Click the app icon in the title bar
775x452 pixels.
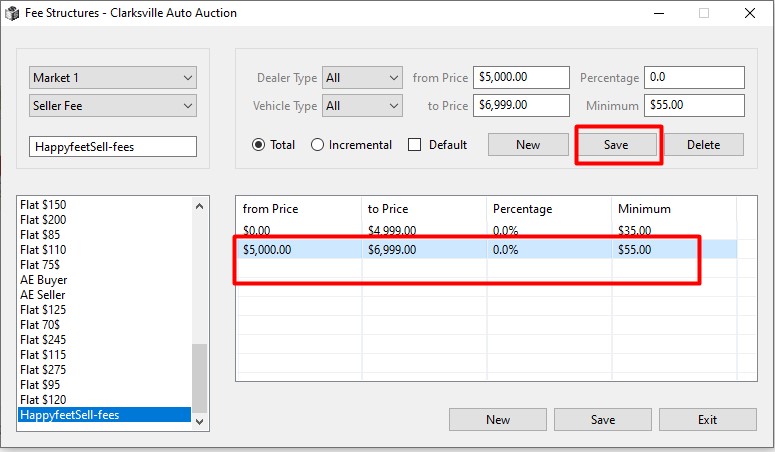pos(13,13)
